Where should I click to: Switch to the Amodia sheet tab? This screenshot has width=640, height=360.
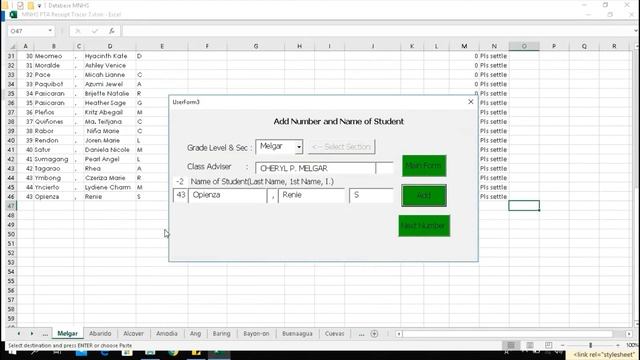click(x=167, y=333)
